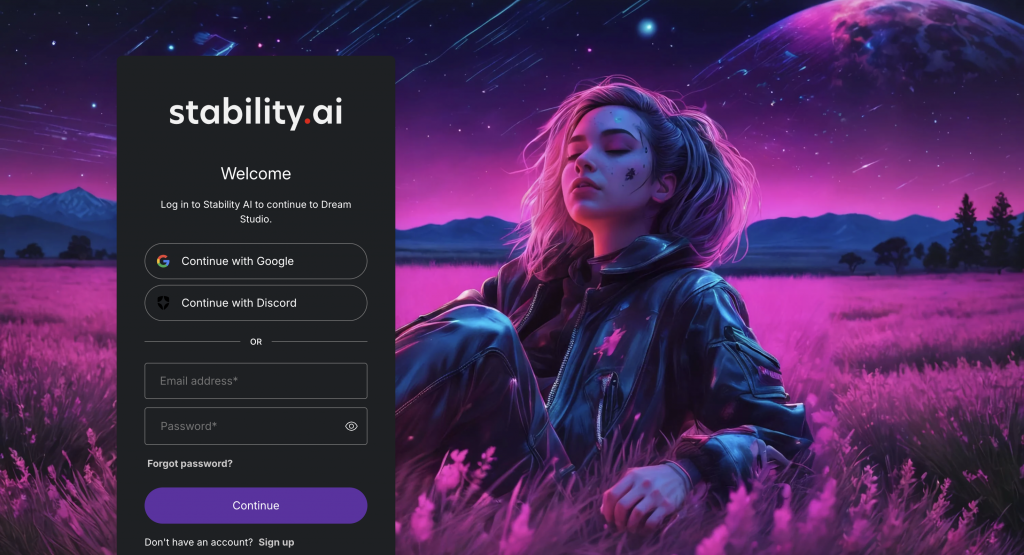Select the Continue with Google button
This screenshot has width=1024, height=555.
tap(256, 261)
